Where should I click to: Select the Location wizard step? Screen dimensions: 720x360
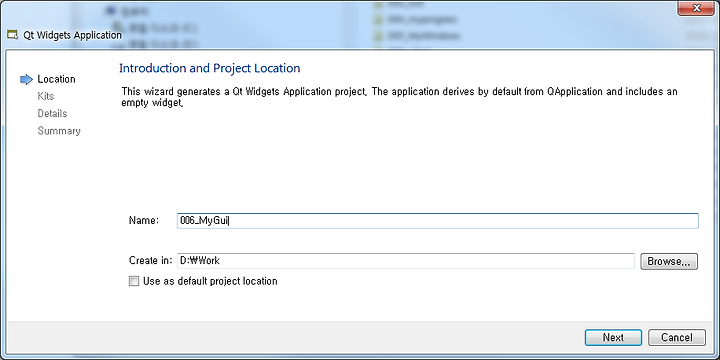click(56, 79)
